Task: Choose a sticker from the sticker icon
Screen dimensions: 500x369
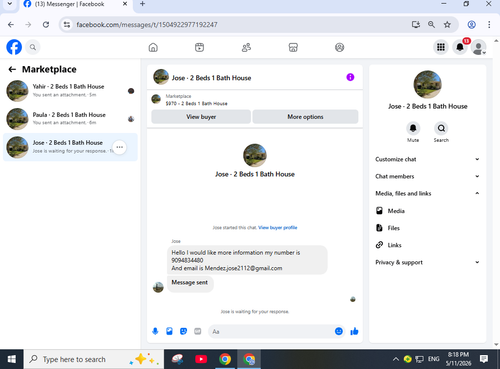Action: (183, 331)
